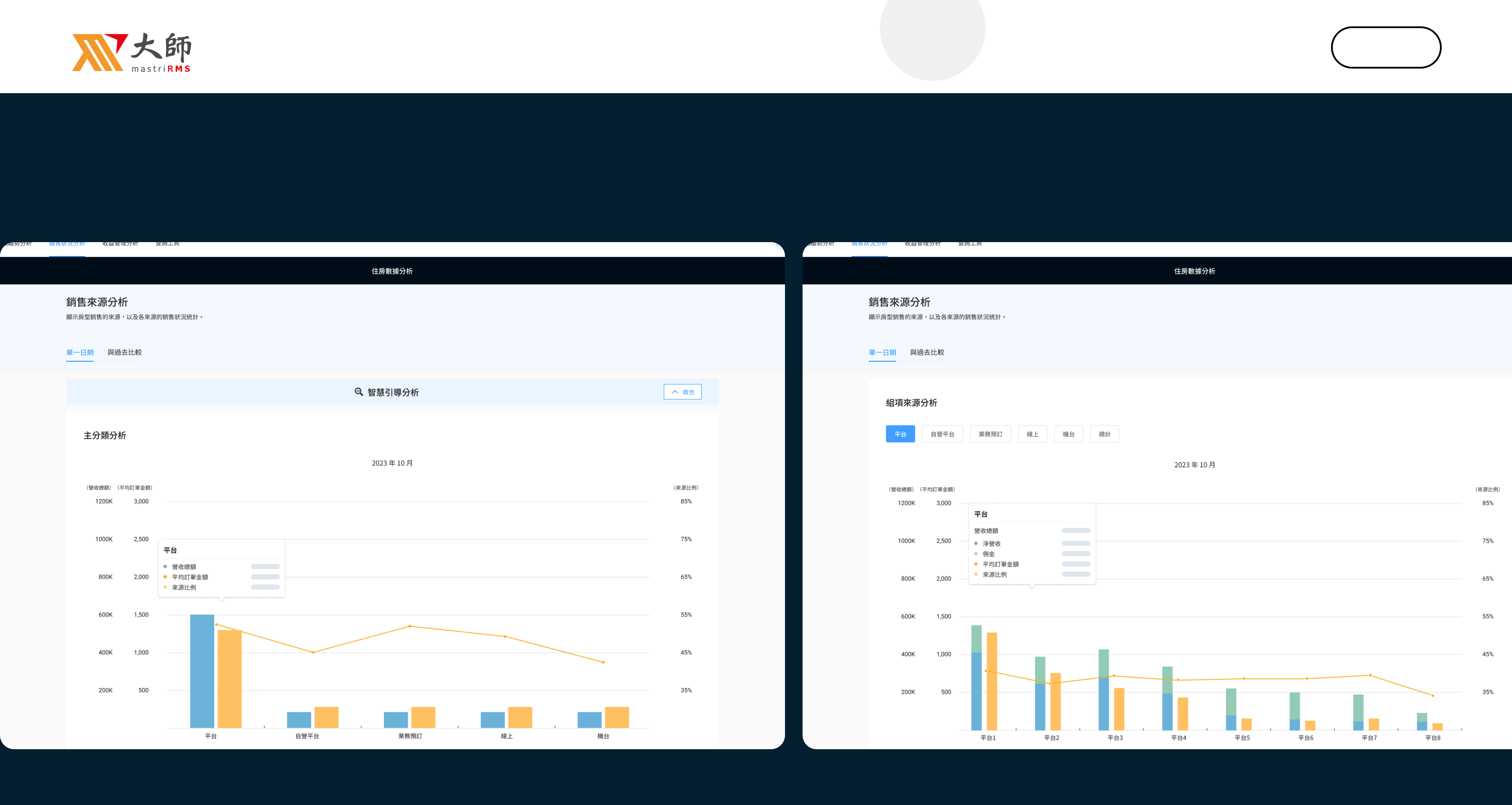Click the 線上 x-axis label in left chart
The image size is (1512, 805).
[506, 736]
